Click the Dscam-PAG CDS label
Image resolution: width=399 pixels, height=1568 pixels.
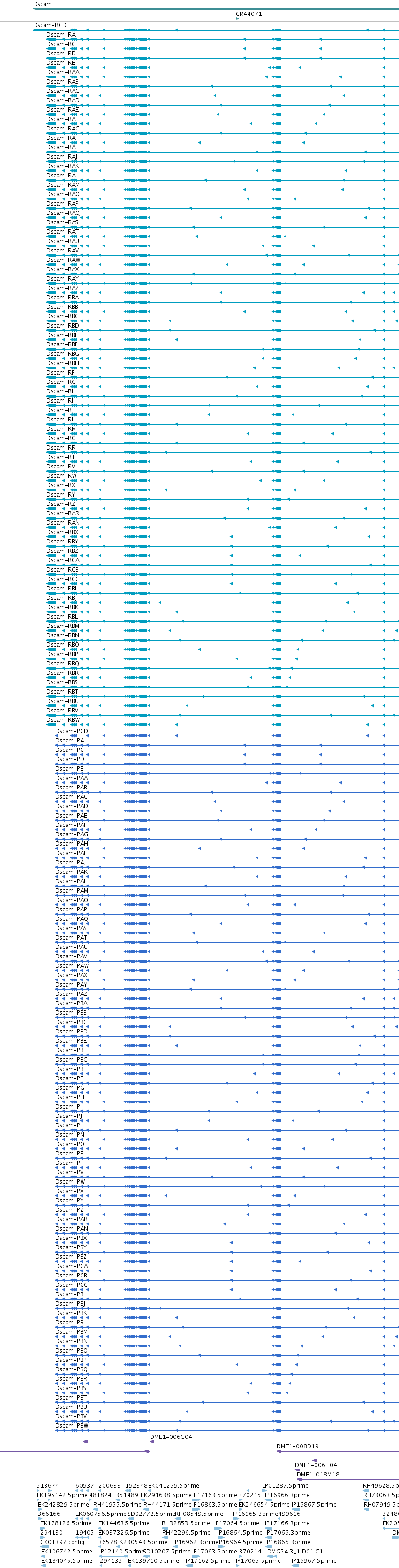pos(72,834)
